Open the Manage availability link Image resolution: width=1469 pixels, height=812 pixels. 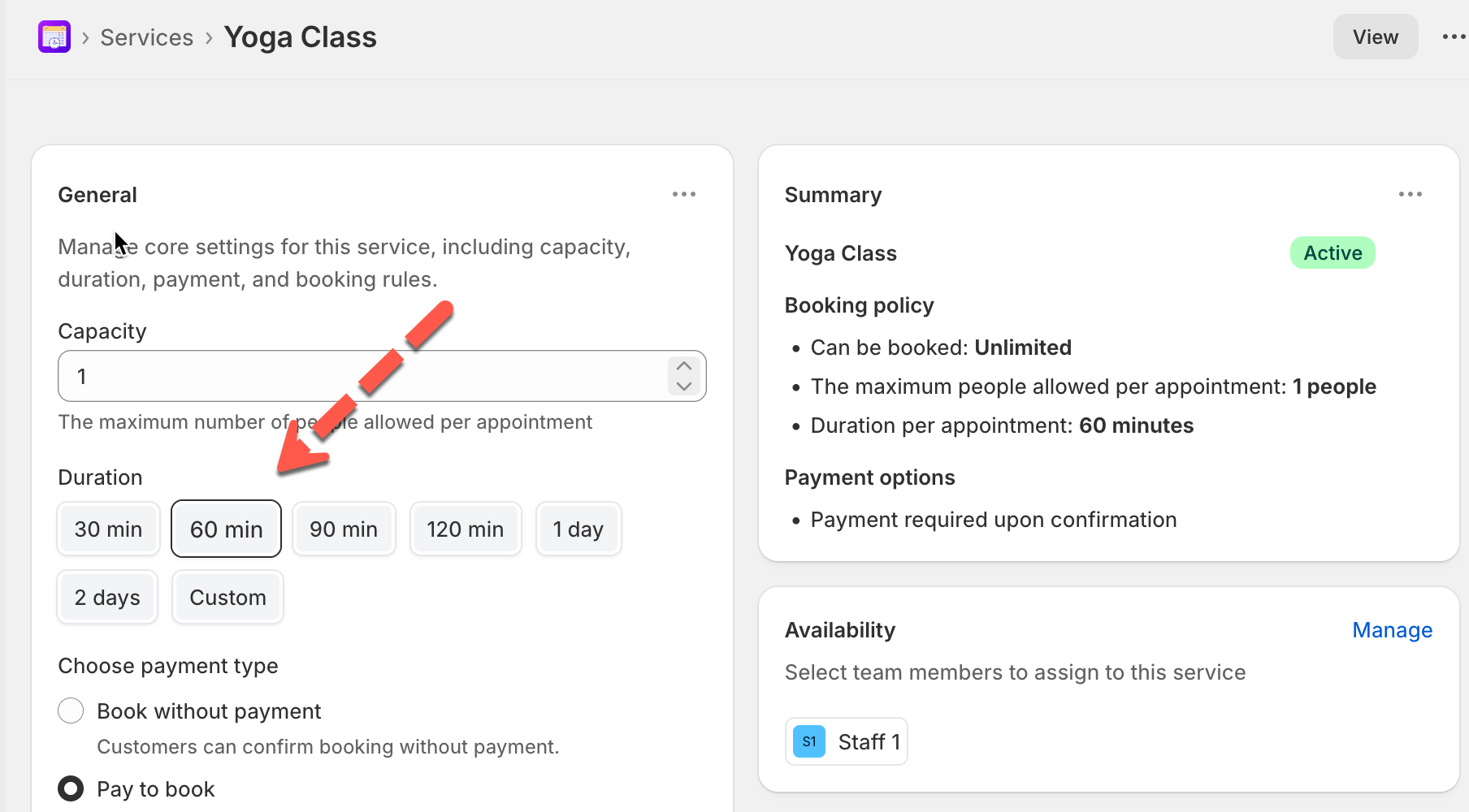[1392, 630]
